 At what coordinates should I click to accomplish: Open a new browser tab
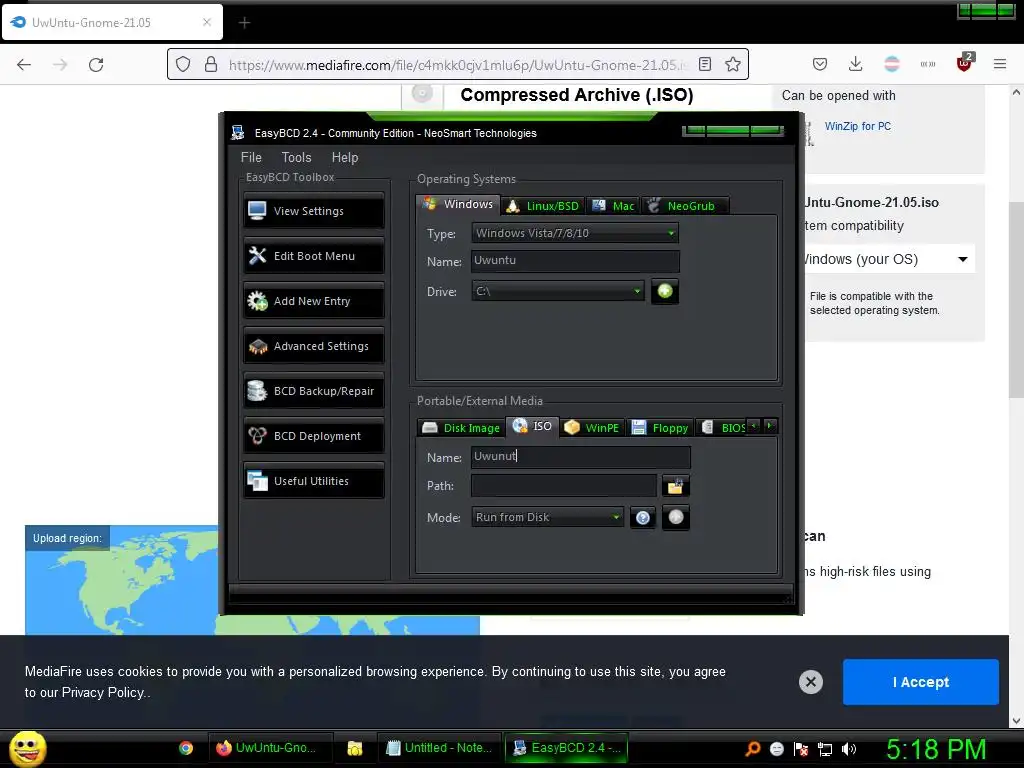tap(244, 23)
